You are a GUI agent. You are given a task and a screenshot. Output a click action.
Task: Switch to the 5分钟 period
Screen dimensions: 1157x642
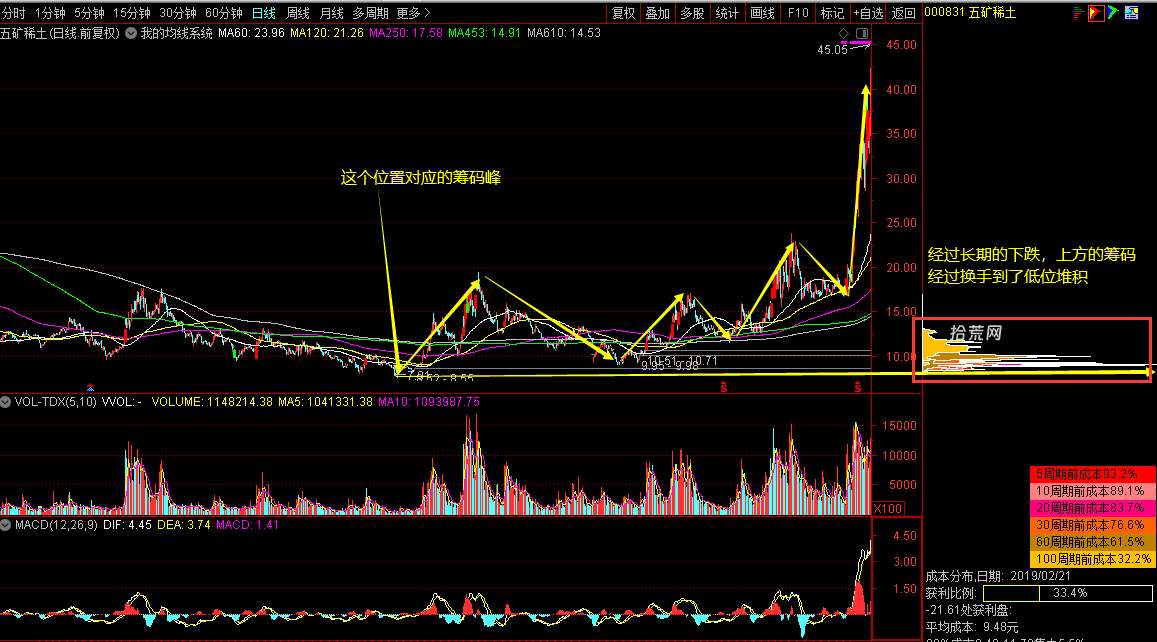pos(89,13)
